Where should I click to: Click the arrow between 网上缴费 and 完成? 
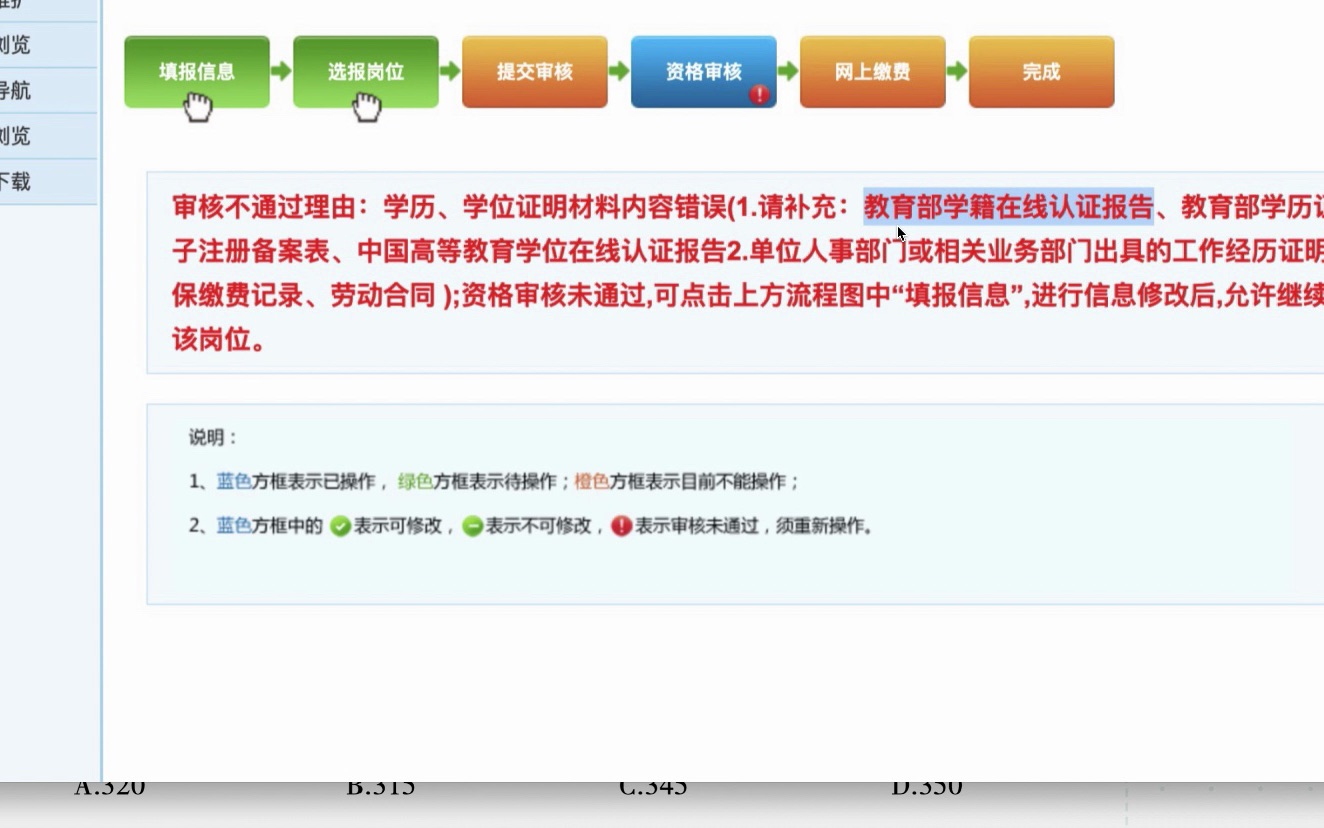click(x=957, y=72)
